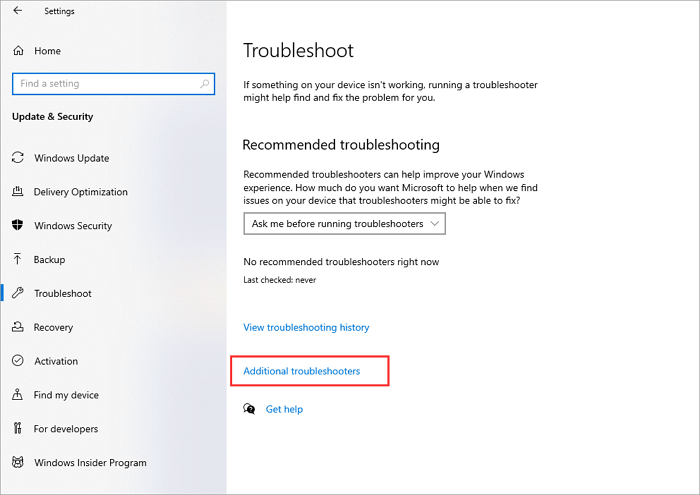Image resolution: width=700 pixels, height=495 pixels.
Task: Click the Get help chat icon
Action: (250, 409)
